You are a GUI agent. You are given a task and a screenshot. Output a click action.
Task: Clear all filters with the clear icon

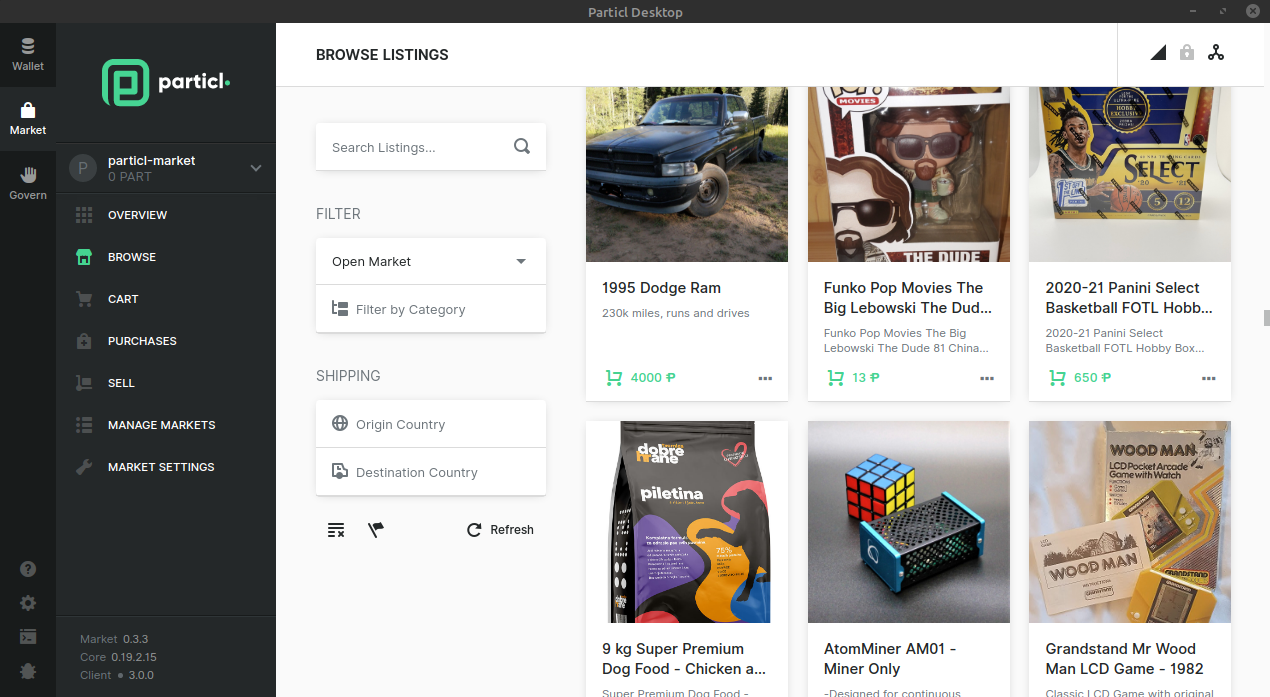click(336, 530)
